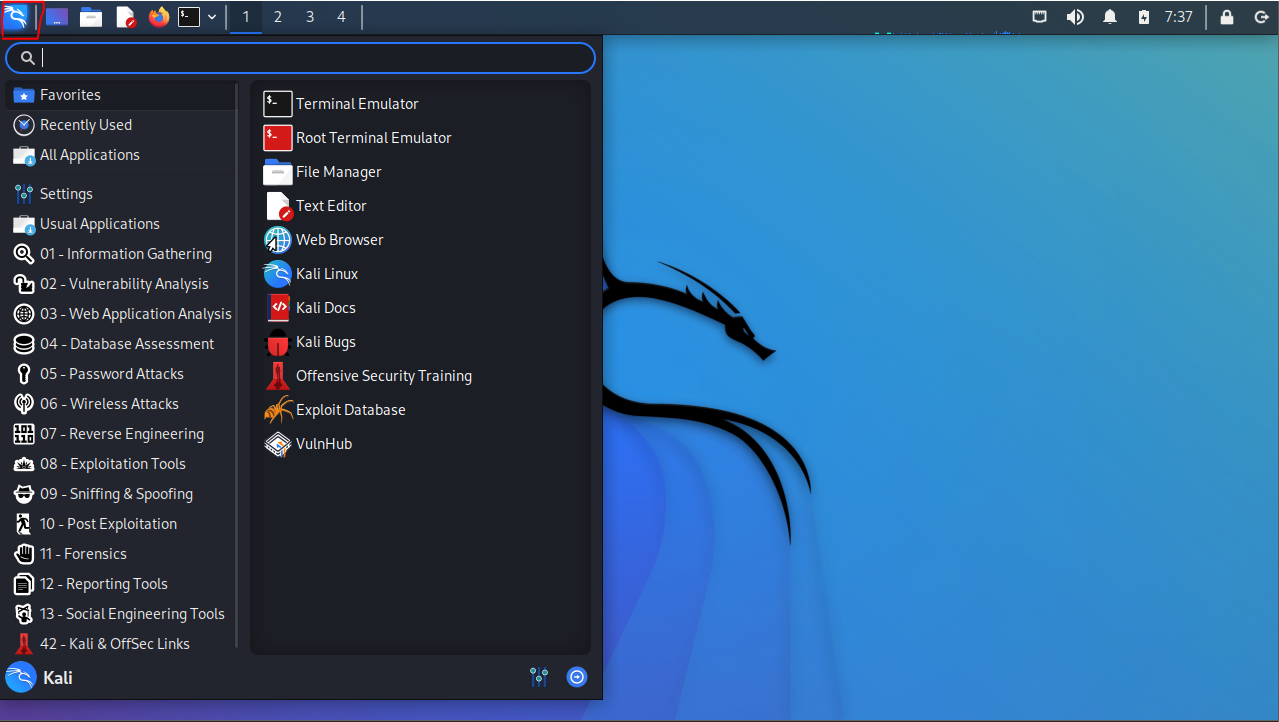Open 01 - Information Gathering category
This screenshot has width=1279, height=722.
121,254
